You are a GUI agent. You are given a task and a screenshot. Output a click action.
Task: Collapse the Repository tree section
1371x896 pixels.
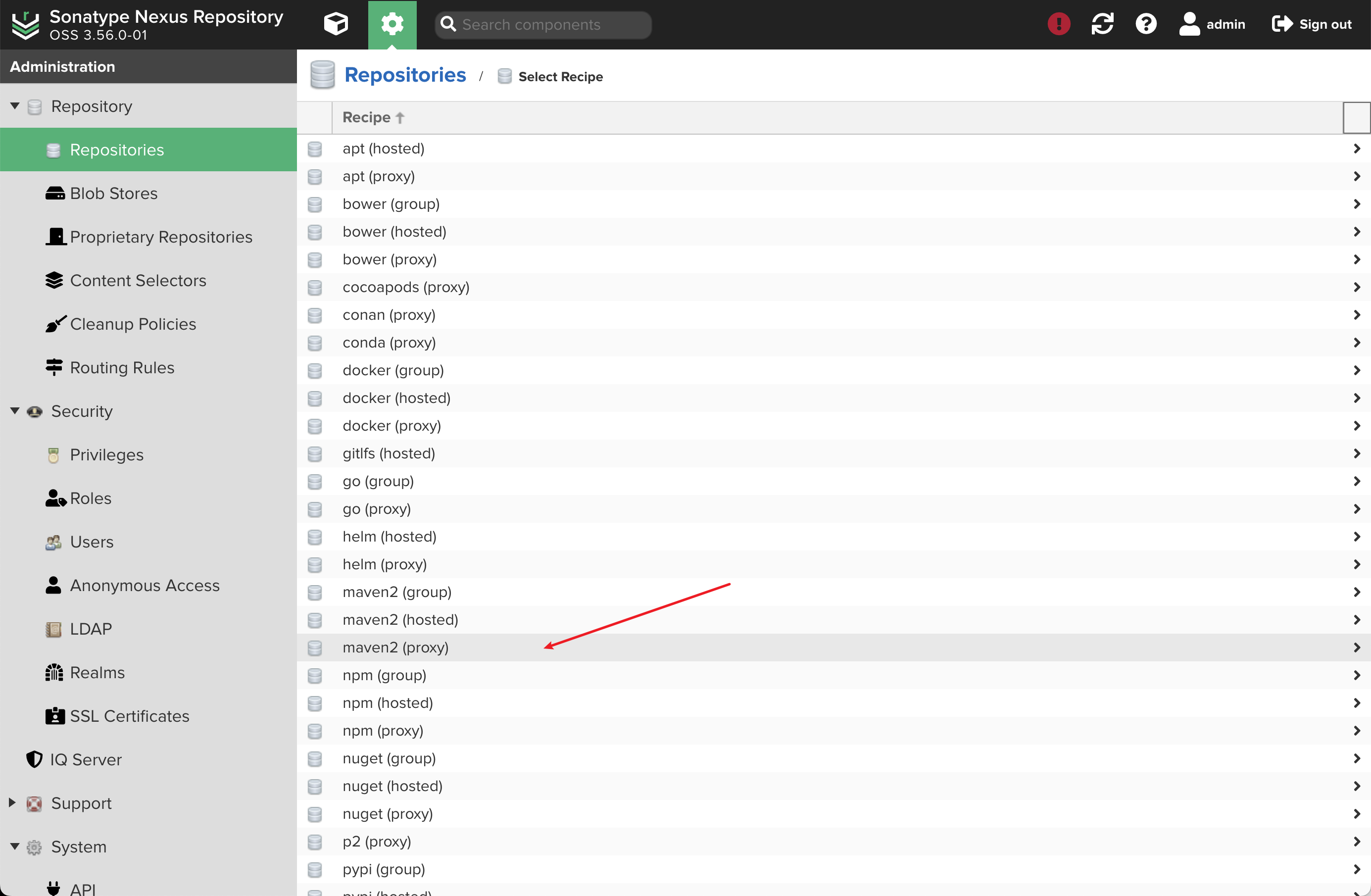[15, 106]
